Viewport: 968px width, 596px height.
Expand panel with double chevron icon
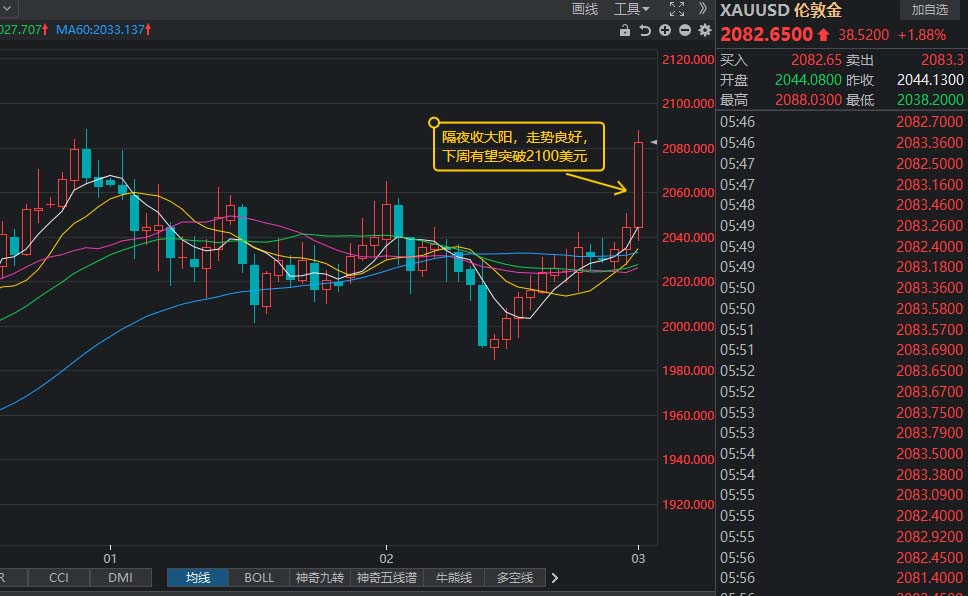tap(703, 9)
